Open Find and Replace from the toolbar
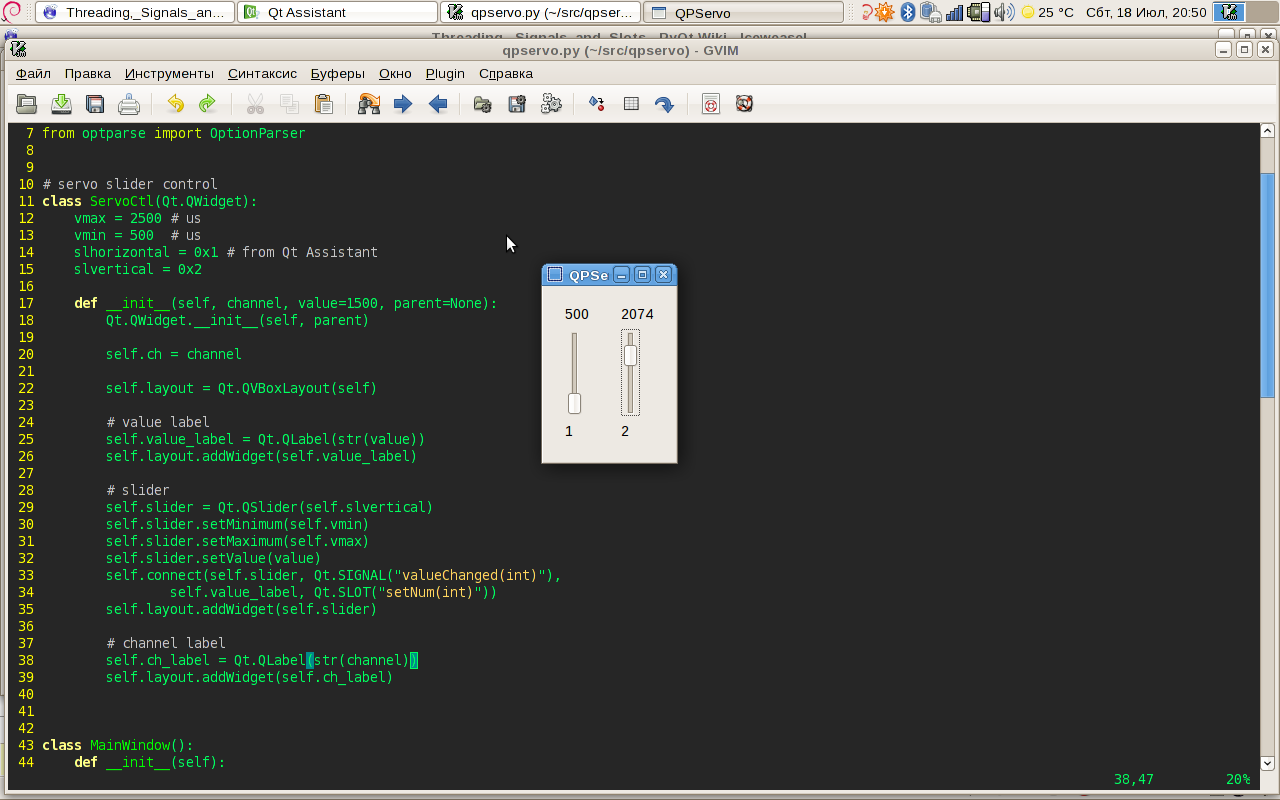The image size is (1280, 800). click(369, 104)
